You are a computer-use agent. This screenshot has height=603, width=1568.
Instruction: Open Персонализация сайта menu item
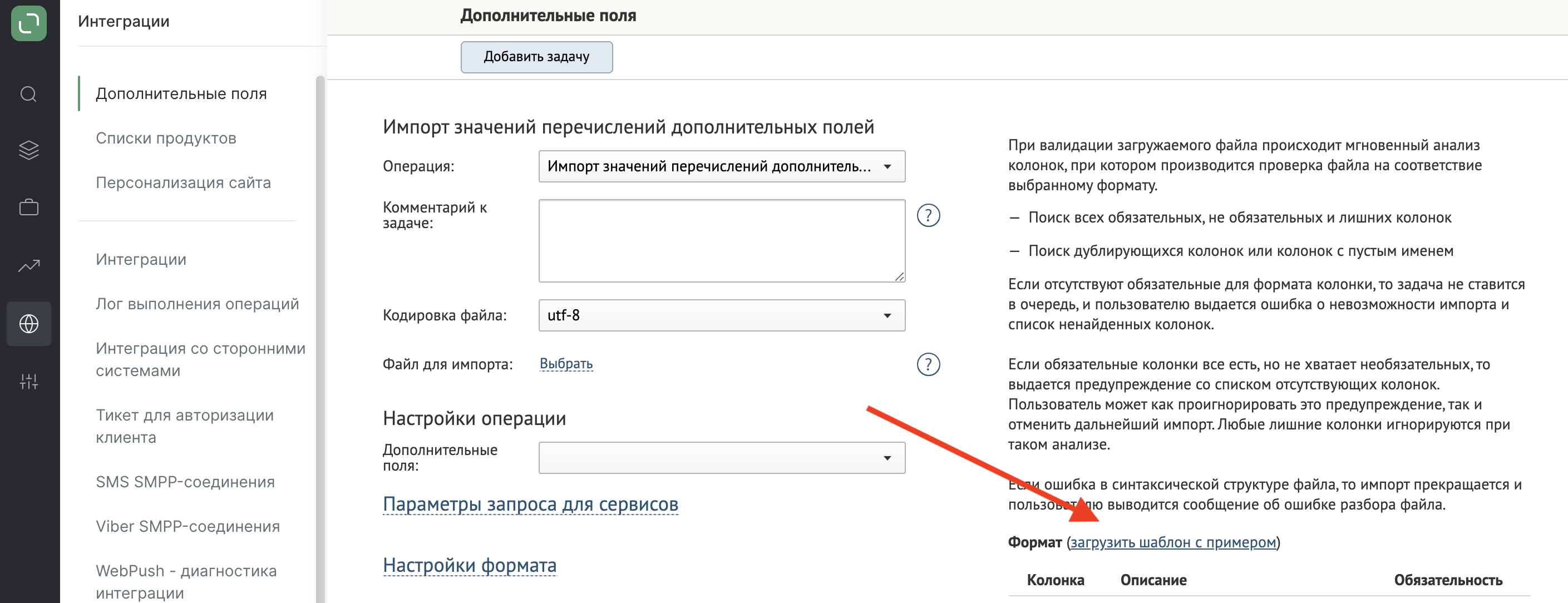183,182
